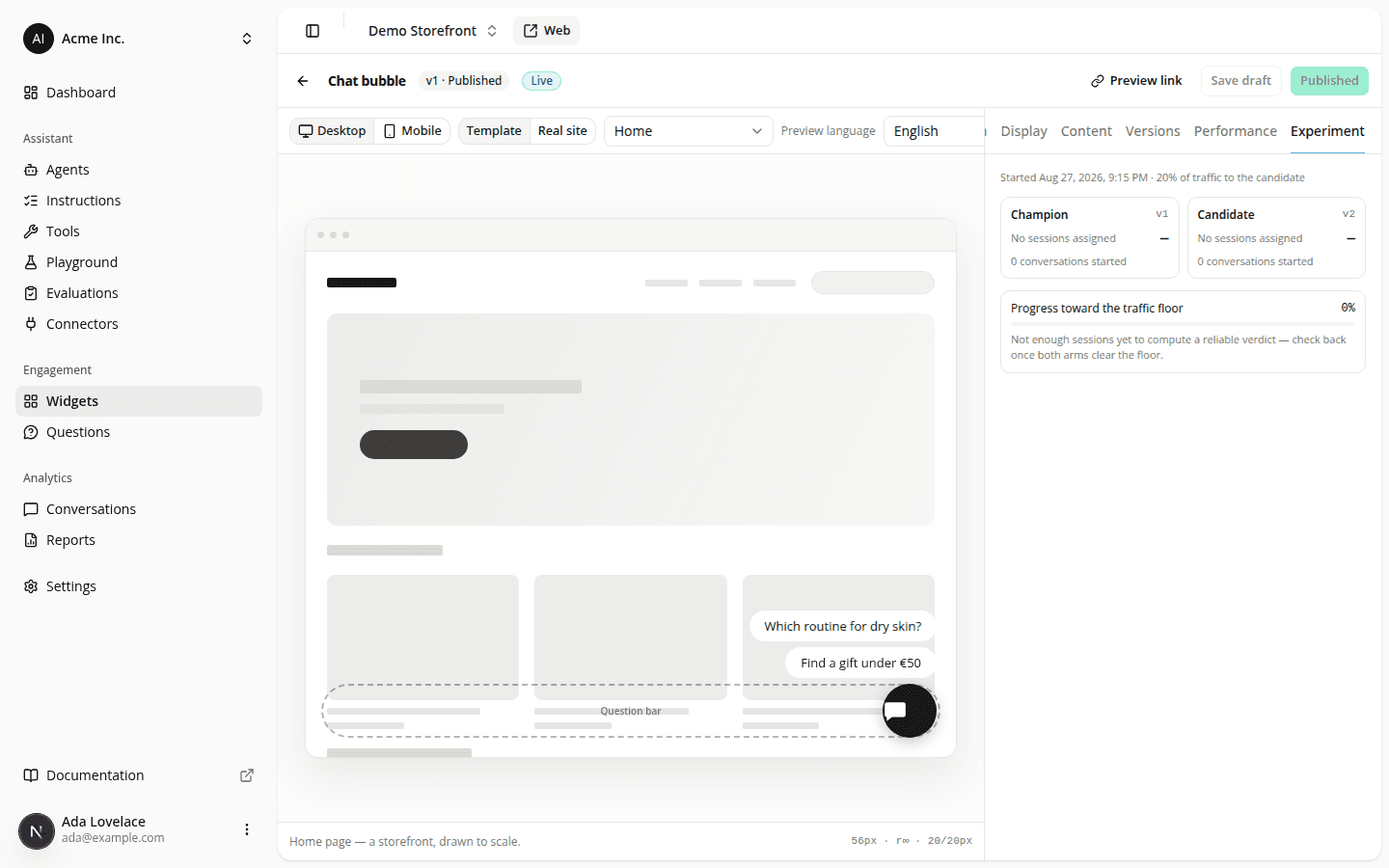
Task: Click the Agents robot icon
Action: [31, 170]
